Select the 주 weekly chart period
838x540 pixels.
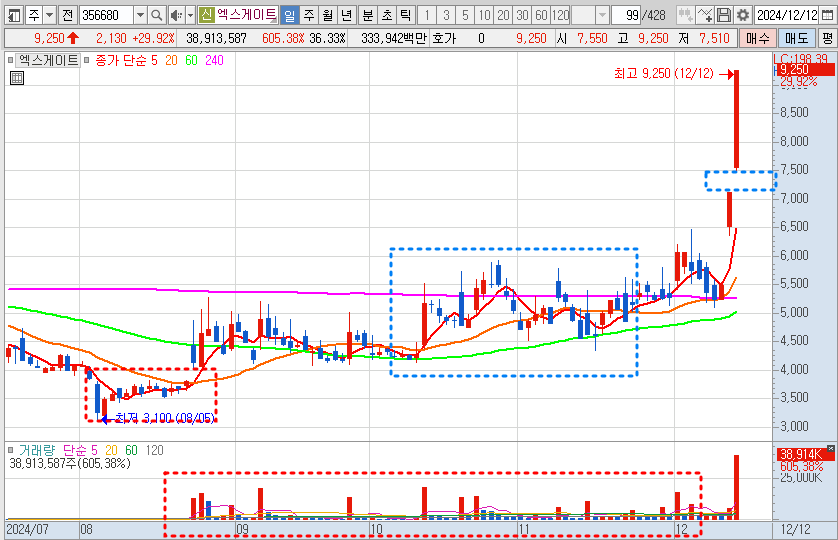[x=309, y=15]
